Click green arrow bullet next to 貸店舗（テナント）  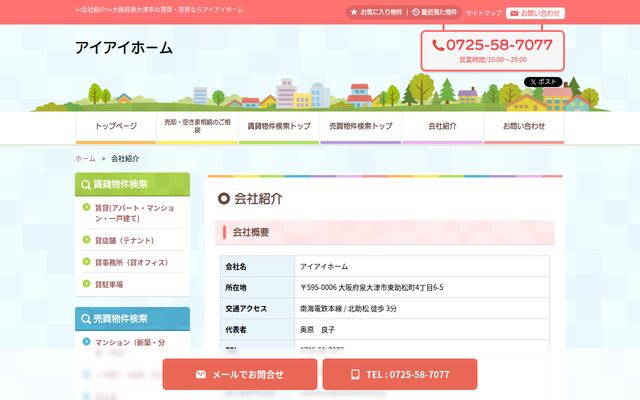[x=86, y=240]
